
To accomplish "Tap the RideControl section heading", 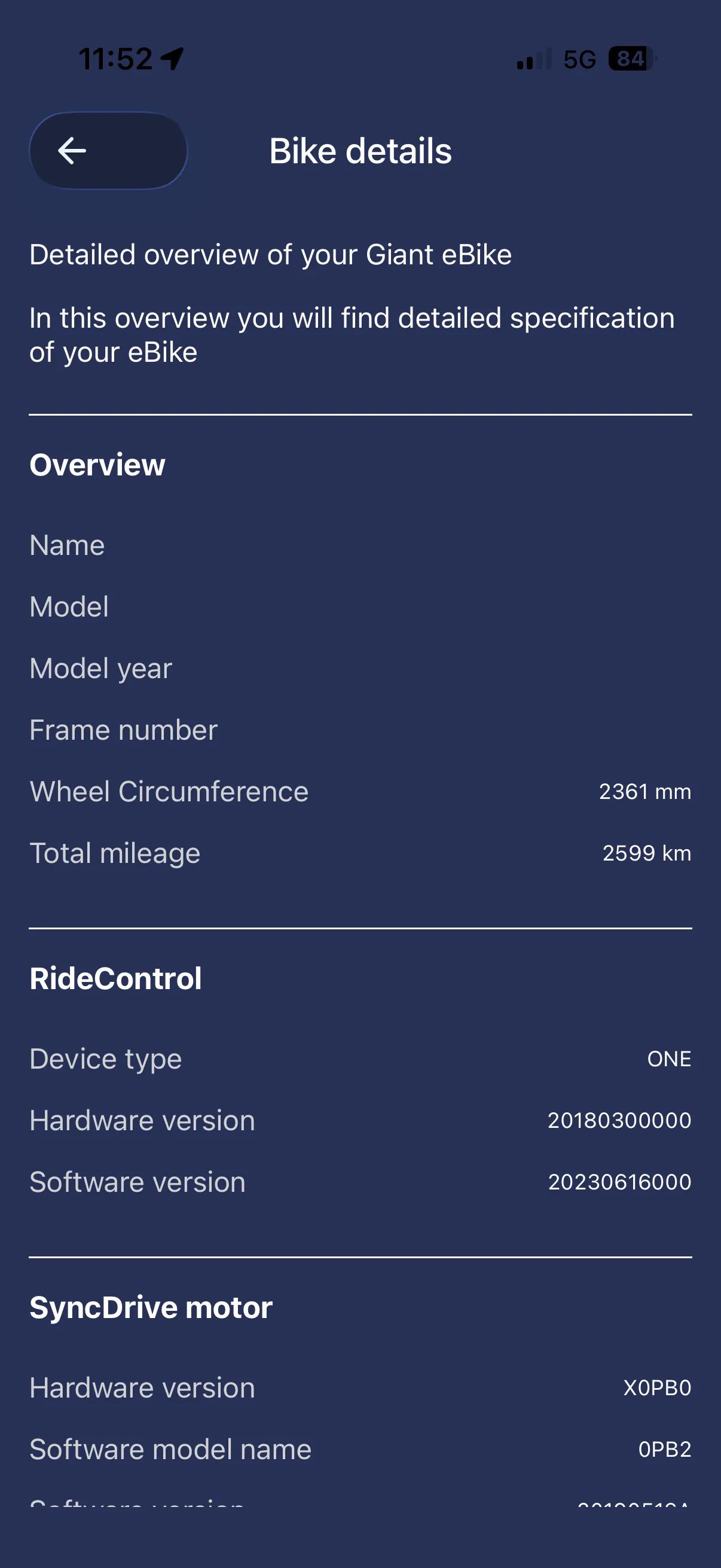I will pos(115,979).
